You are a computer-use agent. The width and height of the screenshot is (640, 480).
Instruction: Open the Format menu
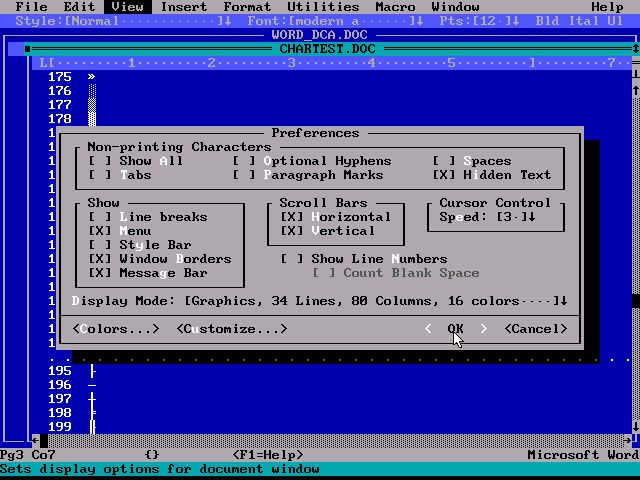tap(247, 7)
